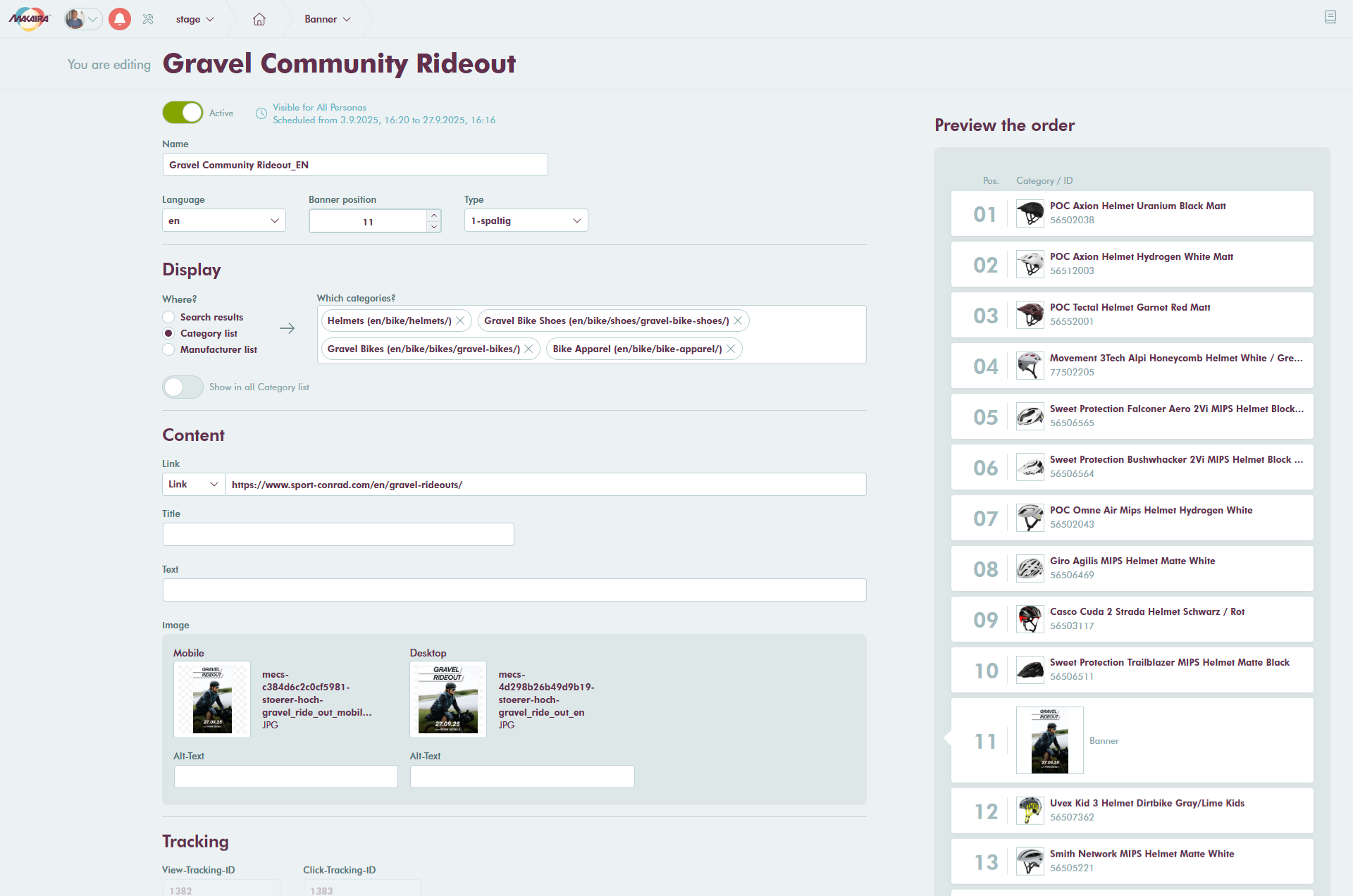Increase banner position with up arrow
Image resolution: width=1353 pixels, height=896 pixels.
tap(434, 216)
